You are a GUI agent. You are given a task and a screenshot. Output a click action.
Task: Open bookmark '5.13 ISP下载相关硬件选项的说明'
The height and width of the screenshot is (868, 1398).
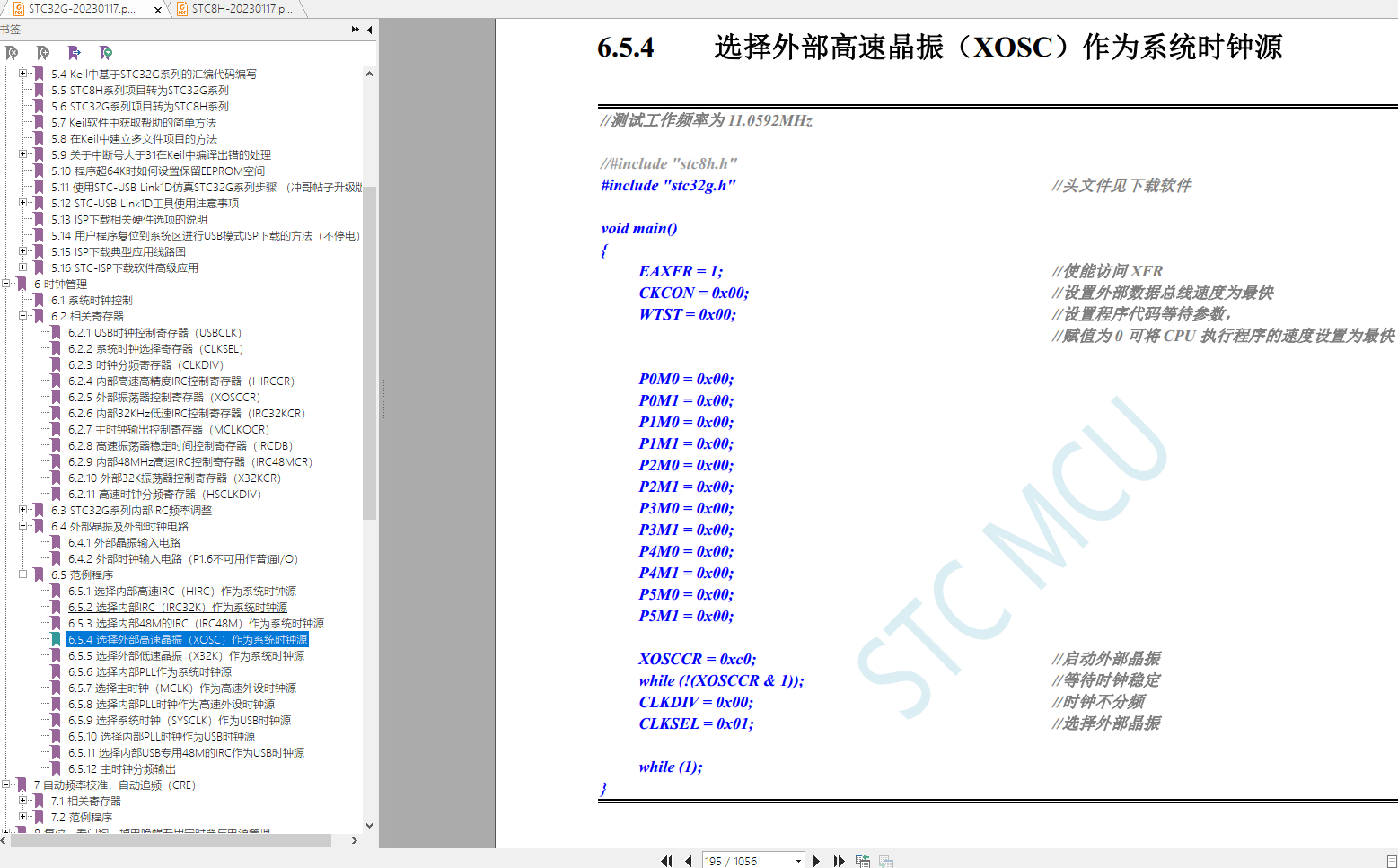tap(129, 220)
